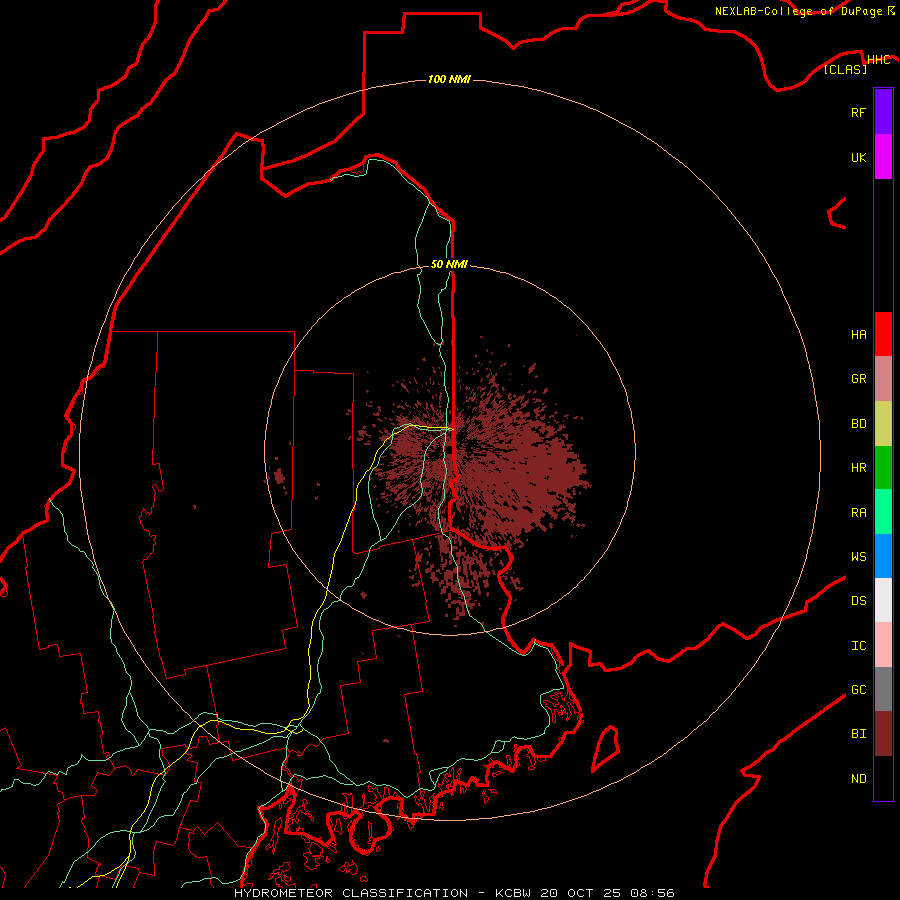900x900 pixels.
Task: Click the RF purple legend swatch
Action: [x=883, y=112]
